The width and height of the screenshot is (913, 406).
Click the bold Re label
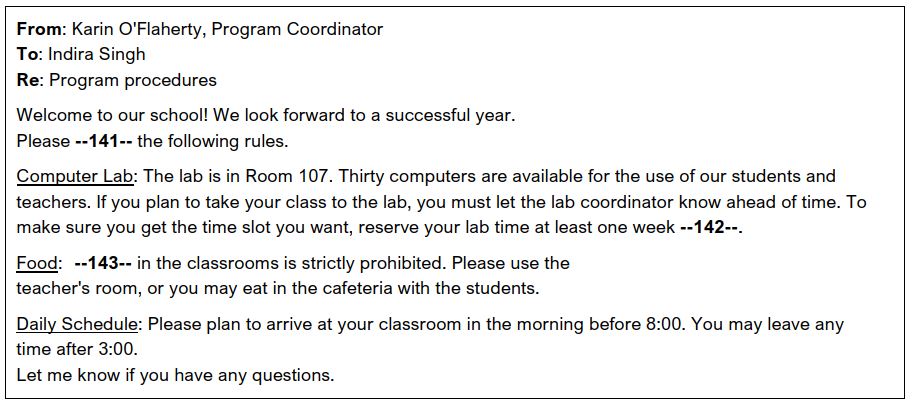coord(29,80)
